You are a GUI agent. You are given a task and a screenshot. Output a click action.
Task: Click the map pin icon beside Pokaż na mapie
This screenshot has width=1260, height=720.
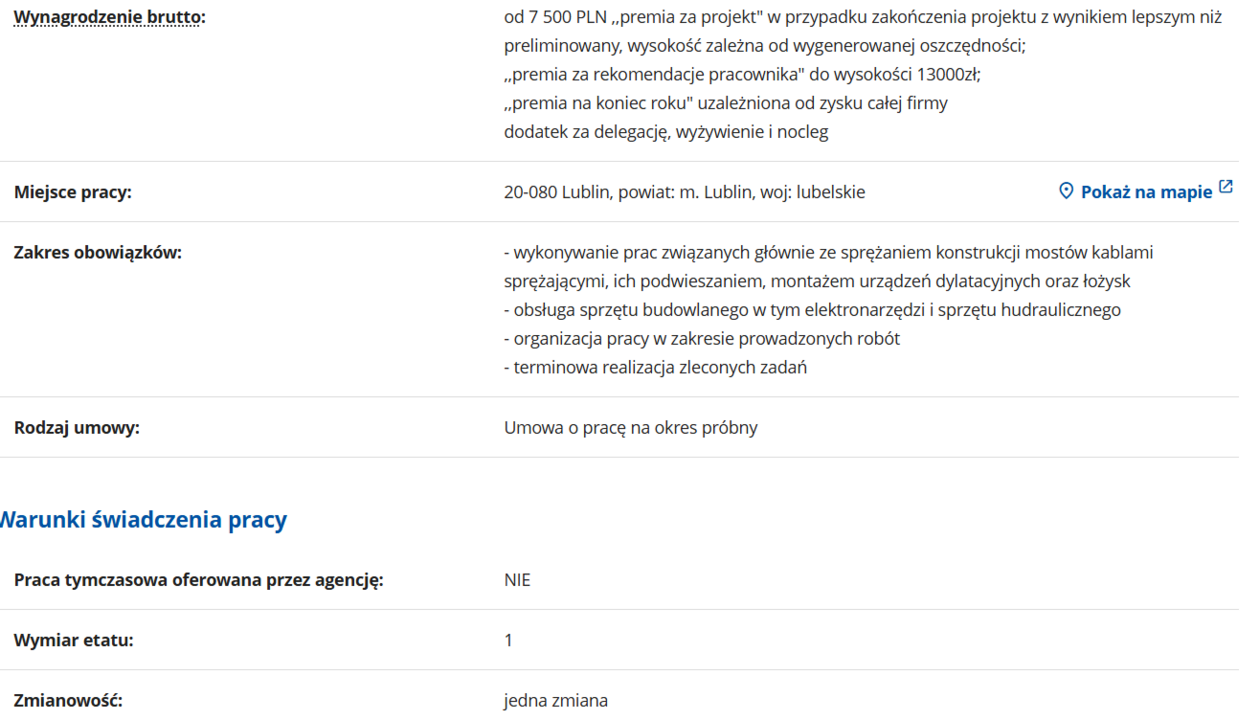tap(1066, 191)
